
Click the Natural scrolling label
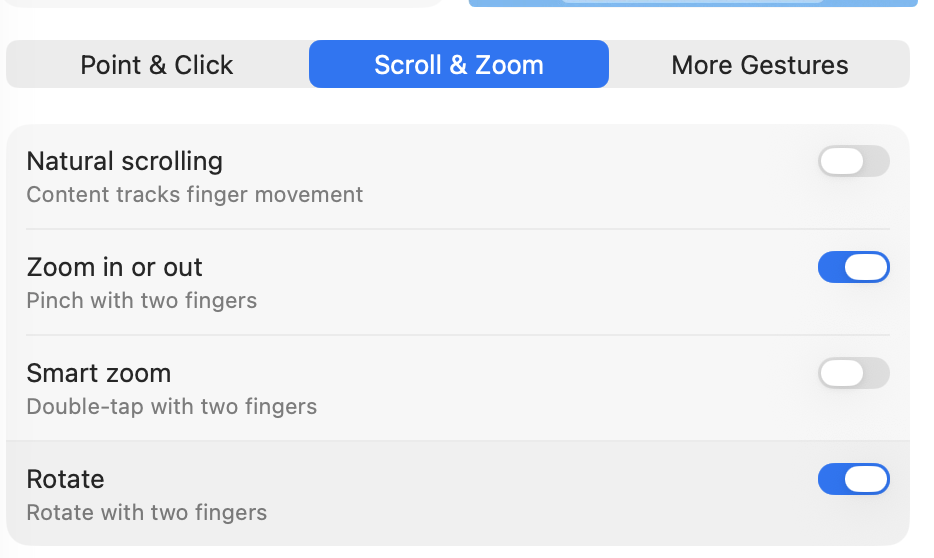(x=124, y=161)
